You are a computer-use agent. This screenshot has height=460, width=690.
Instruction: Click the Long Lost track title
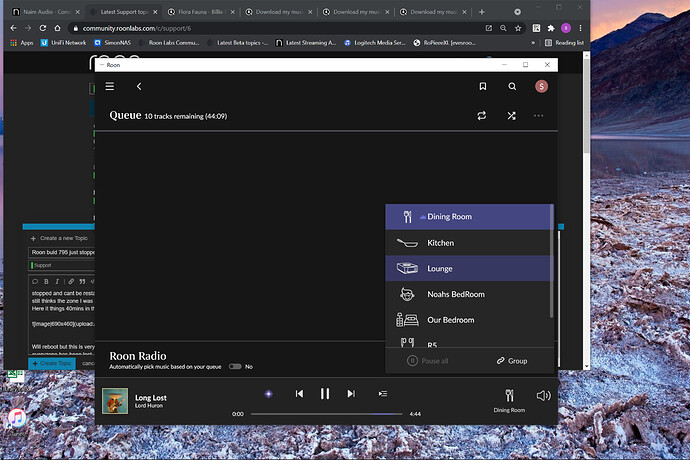150,397
